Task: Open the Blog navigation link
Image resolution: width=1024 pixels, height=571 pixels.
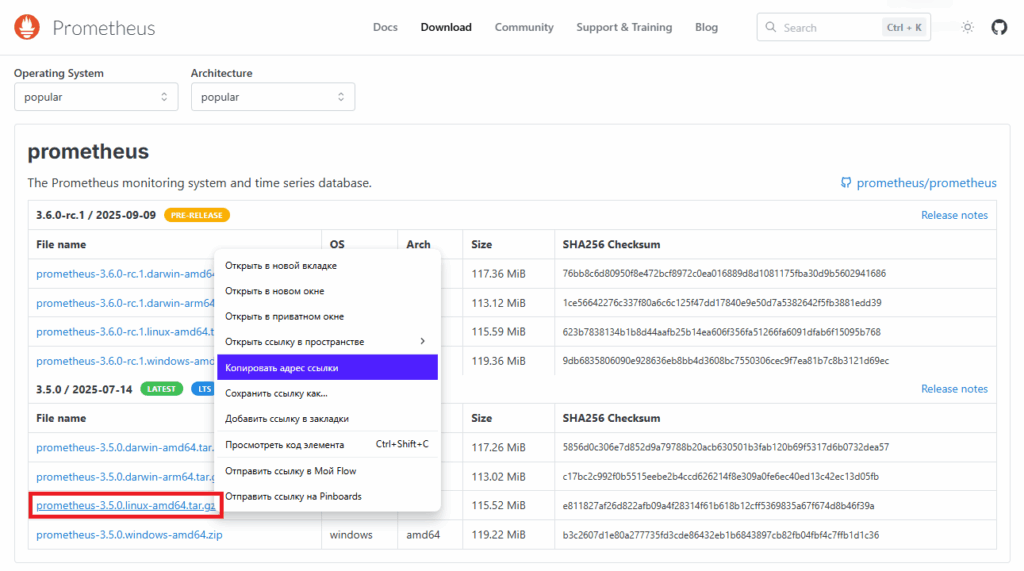Action: click(x=706, y=27)
